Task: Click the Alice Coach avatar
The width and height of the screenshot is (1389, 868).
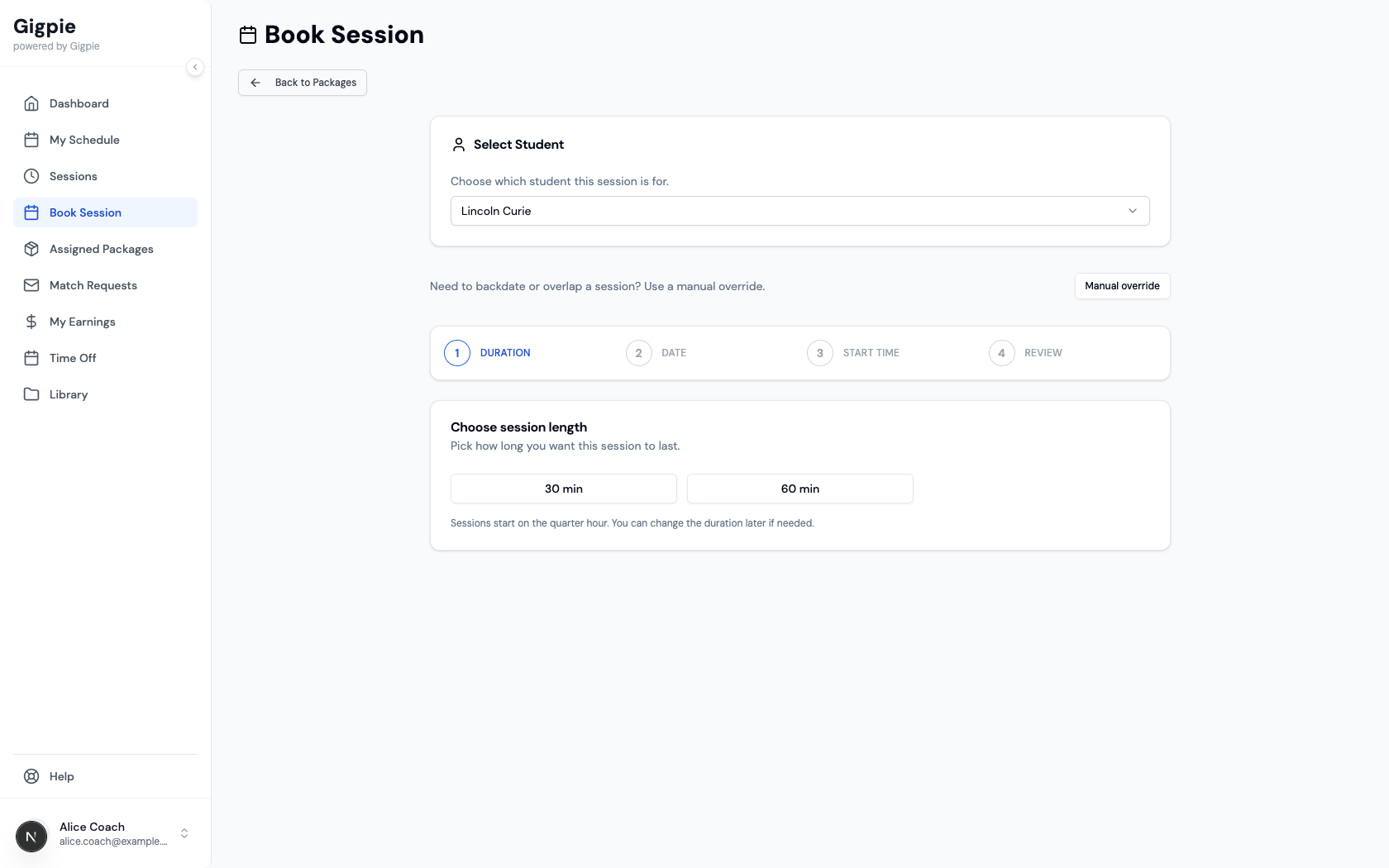Action: [x=31, y=837]
